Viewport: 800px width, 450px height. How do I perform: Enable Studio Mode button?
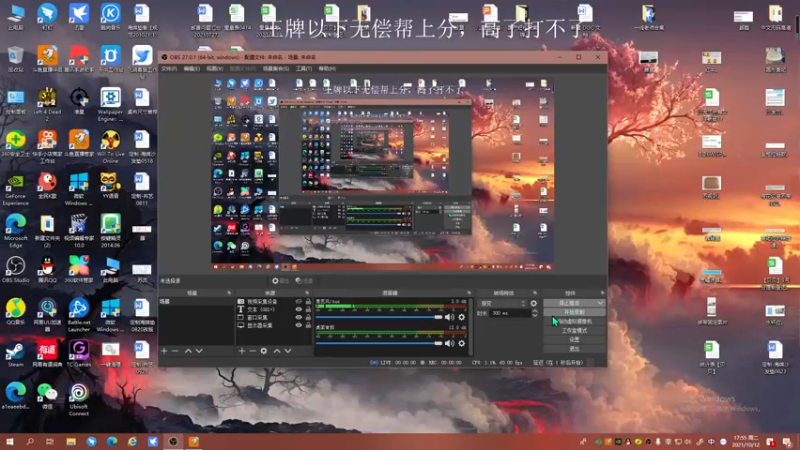pyautogui.click(x=574, y=331)
